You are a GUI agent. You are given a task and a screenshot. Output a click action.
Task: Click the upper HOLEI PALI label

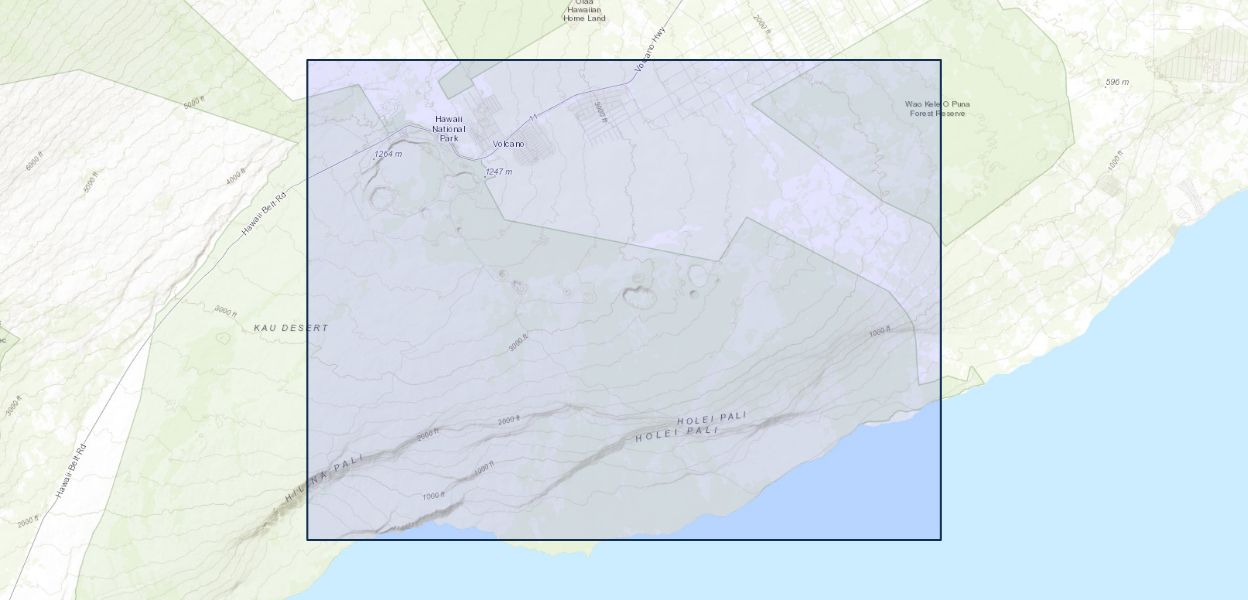712,420
